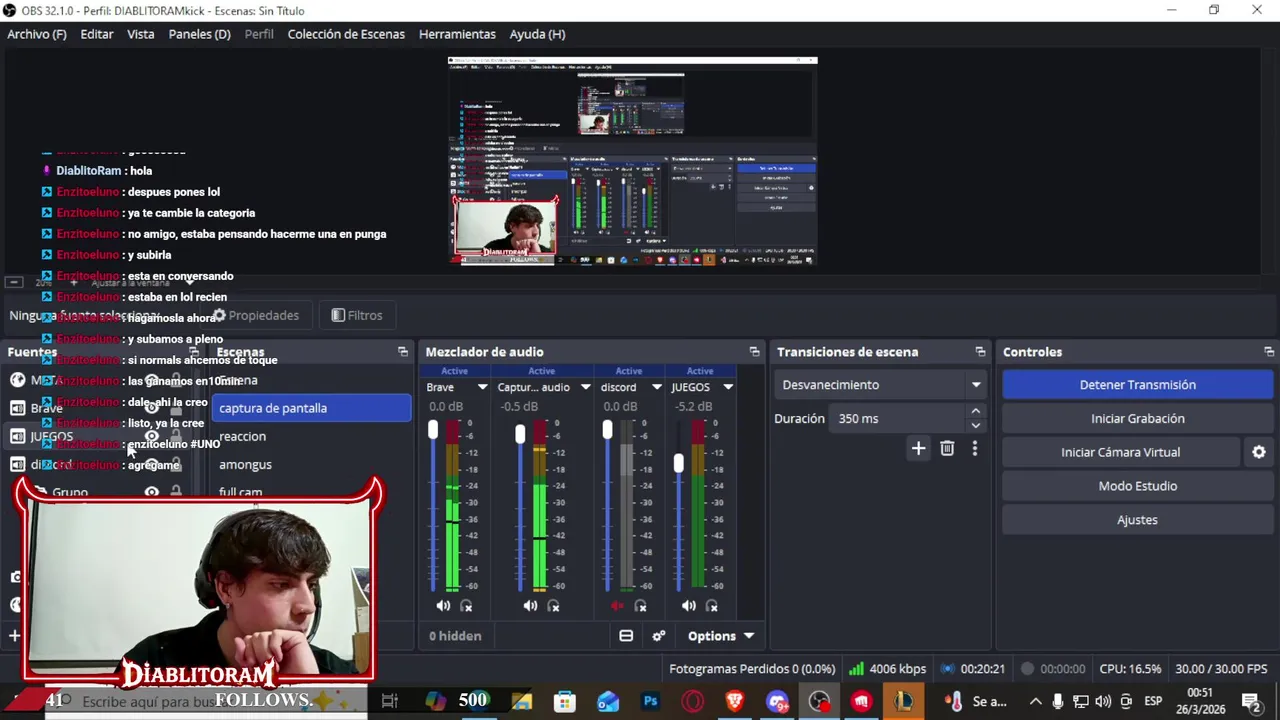Toggle monitoring headphone icon for Brave channel
The height and width of the screenshot is (720, 1280).
466,606
